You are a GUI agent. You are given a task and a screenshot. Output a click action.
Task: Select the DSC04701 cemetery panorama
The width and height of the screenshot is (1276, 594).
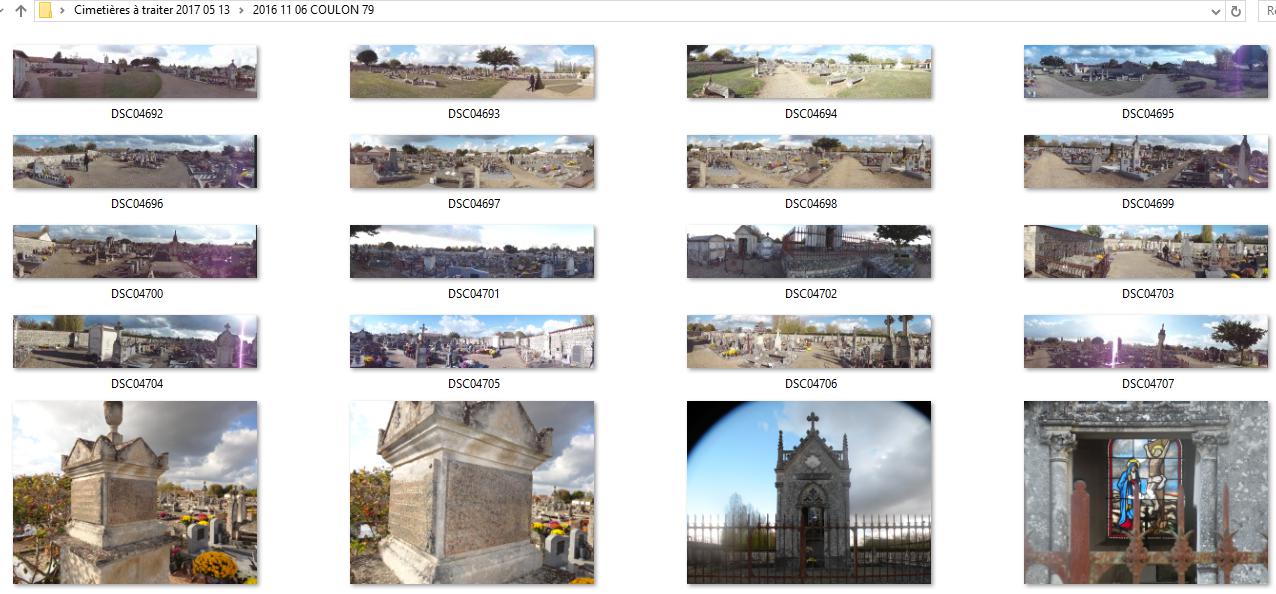pos(472,251)
